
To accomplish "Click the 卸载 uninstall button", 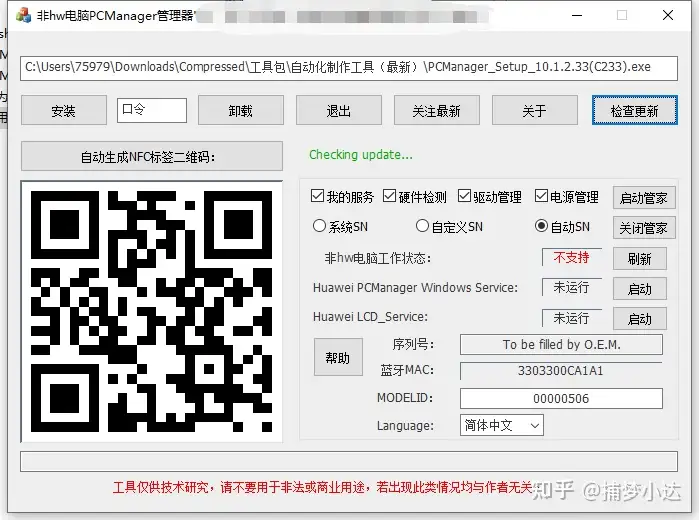I will pyautogui.click(x=241, y=110).
